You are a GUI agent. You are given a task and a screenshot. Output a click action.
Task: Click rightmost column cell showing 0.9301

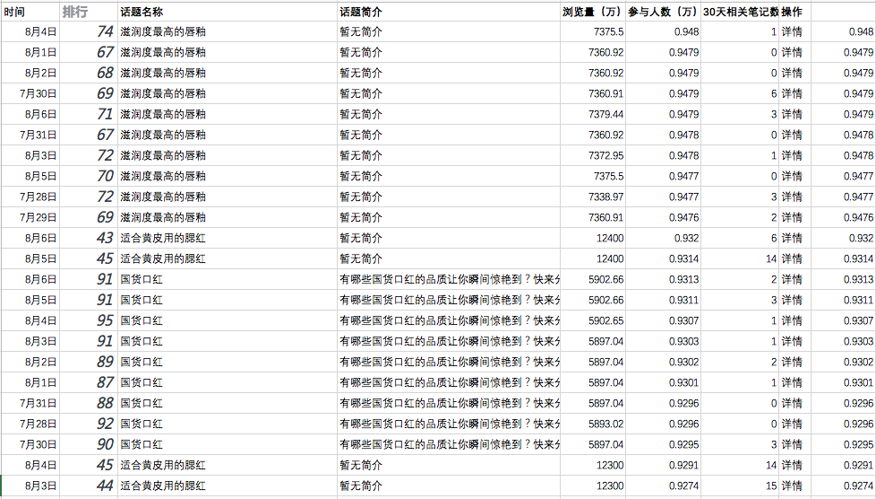pos(844,383)
